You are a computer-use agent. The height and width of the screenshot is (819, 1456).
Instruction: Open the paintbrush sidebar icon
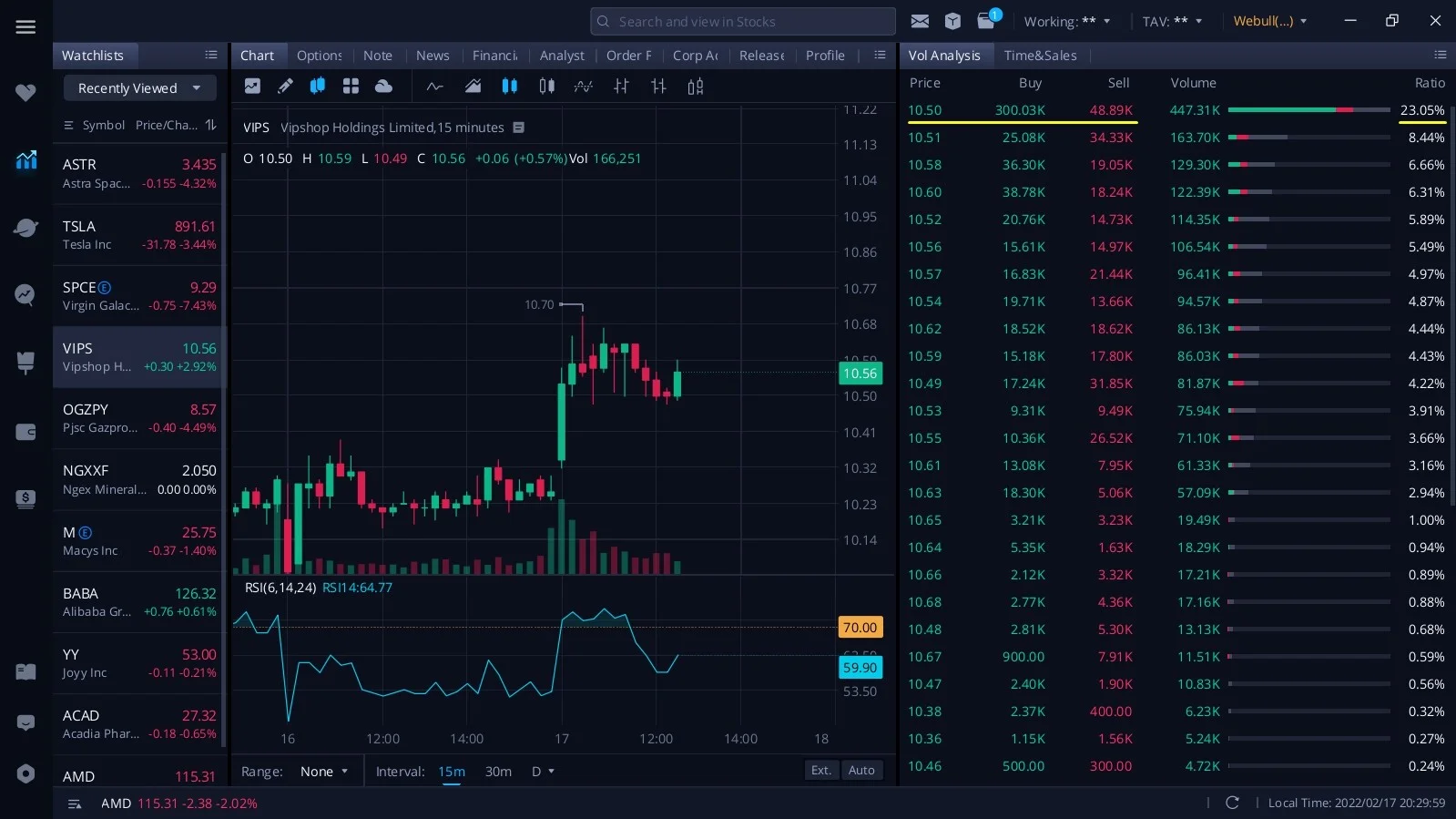[25, 363]
